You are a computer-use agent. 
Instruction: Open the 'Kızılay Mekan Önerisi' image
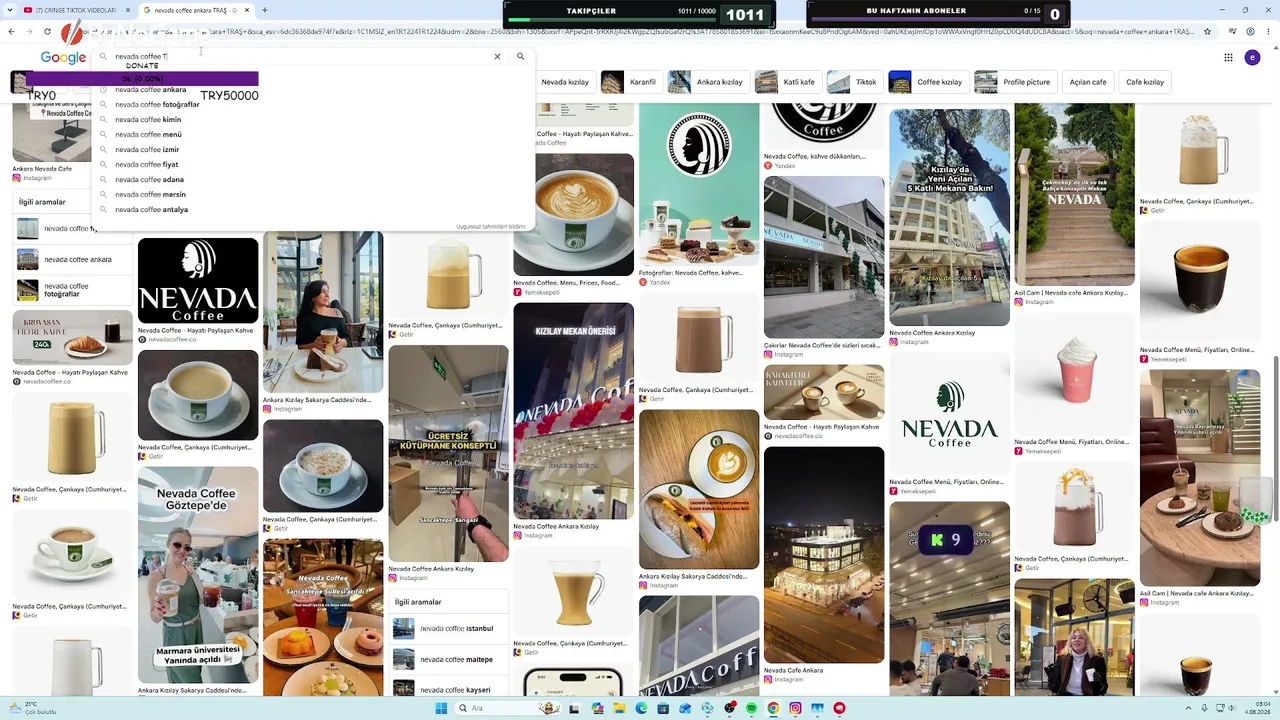point(573,411)
